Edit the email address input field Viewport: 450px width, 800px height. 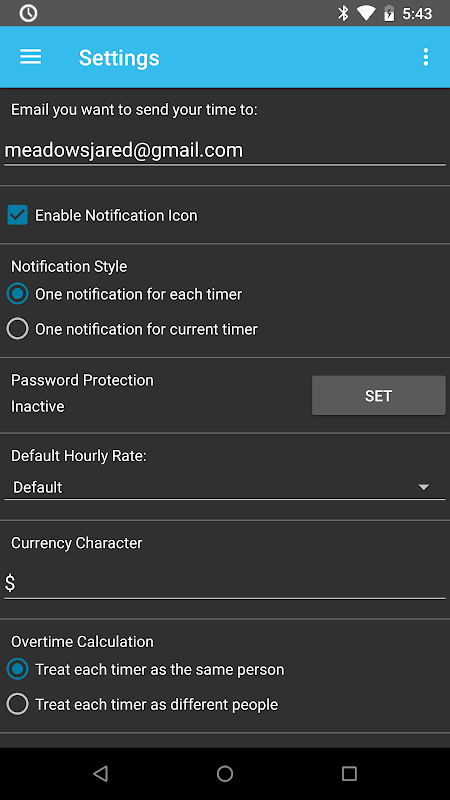tap(224, 151)
